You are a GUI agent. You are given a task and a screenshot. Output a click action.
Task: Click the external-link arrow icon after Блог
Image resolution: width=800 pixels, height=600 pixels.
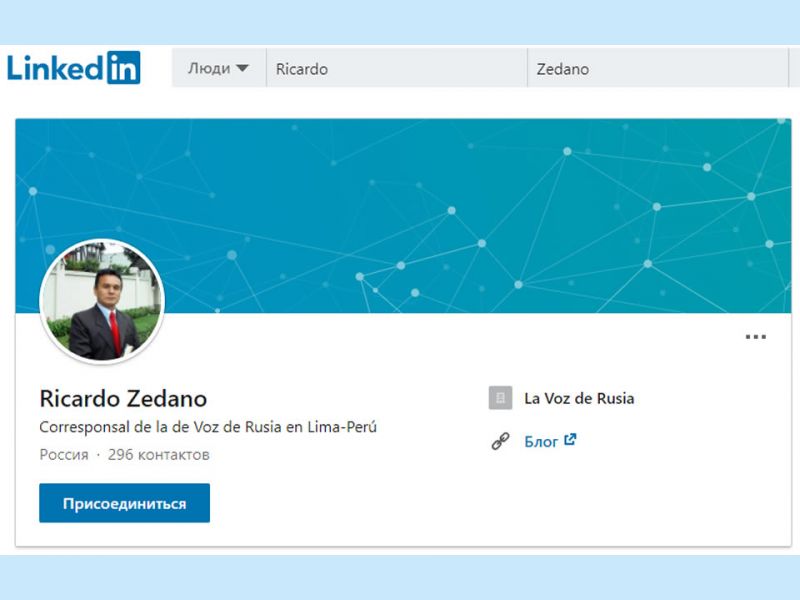point(570,440)
